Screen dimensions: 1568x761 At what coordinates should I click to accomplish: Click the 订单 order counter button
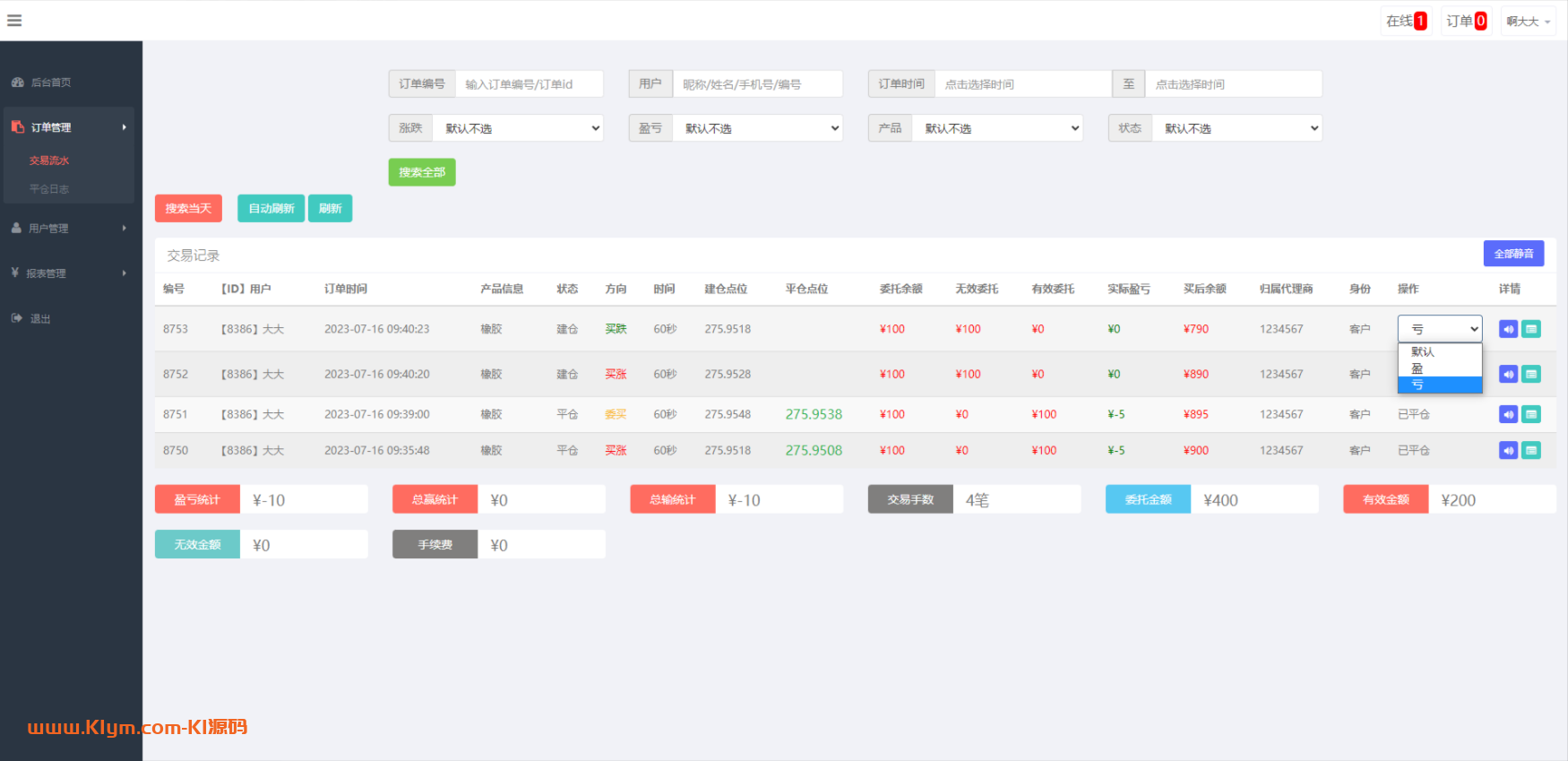(1466, 22)
